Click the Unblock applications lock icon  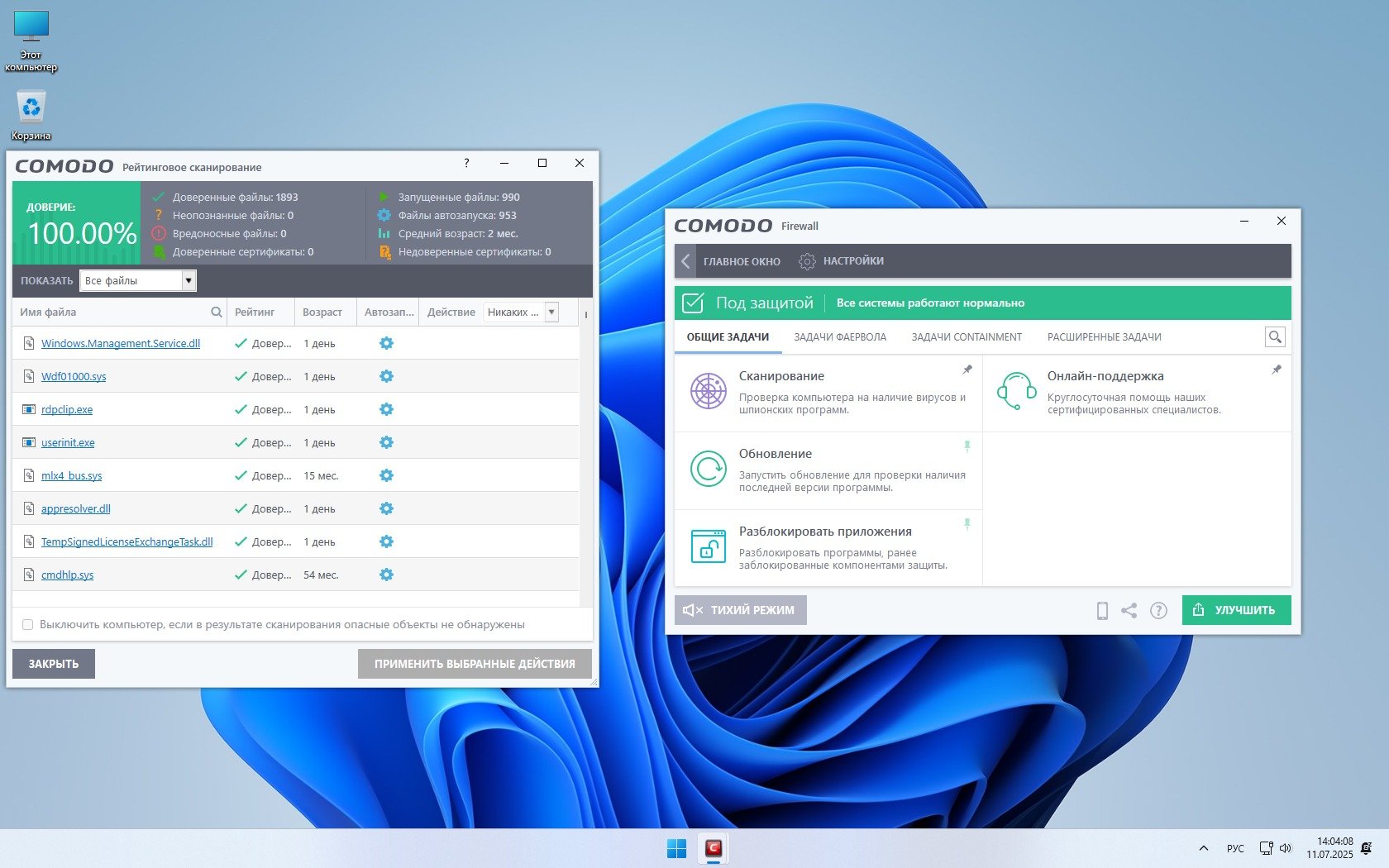click(x=709, y=546)
